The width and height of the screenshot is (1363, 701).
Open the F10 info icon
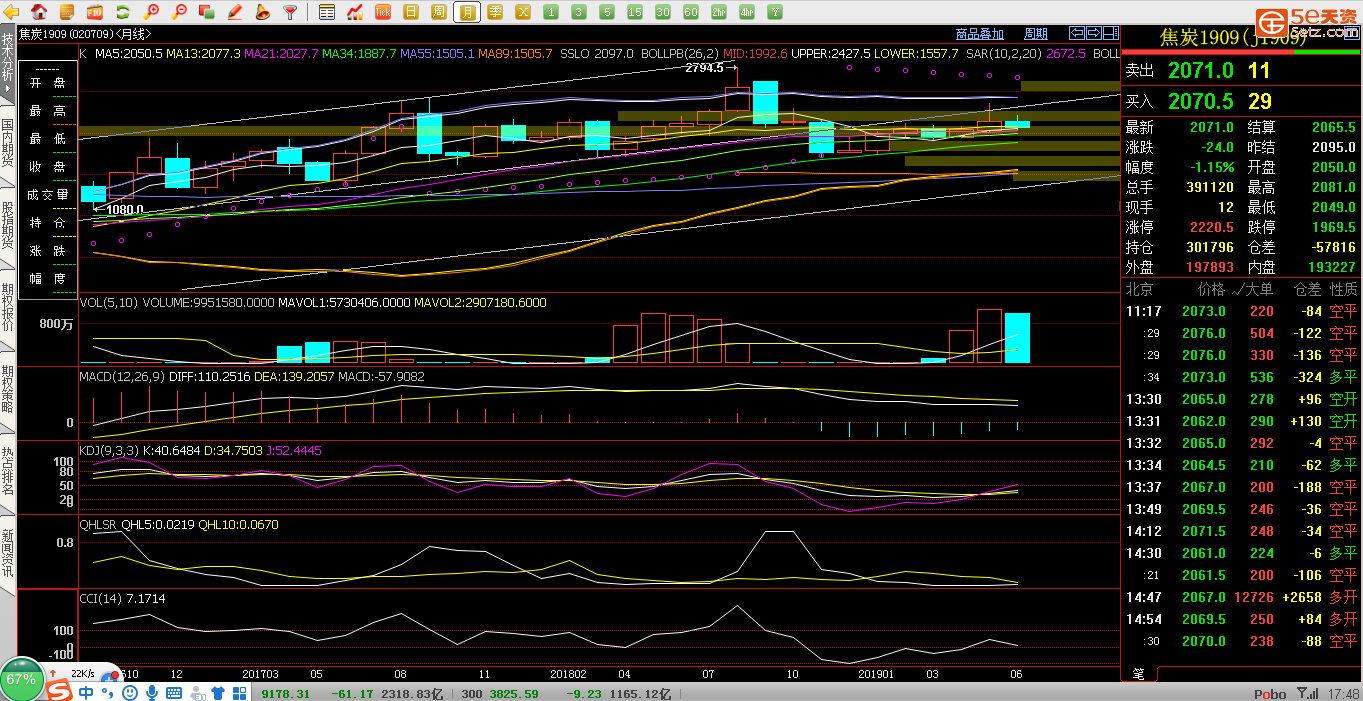point(95,12)
